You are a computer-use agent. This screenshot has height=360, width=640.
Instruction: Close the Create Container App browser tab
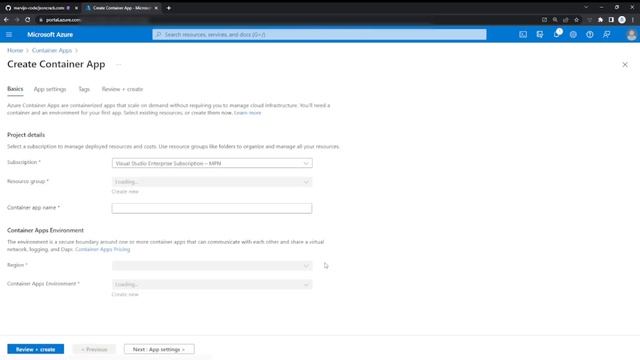pos(156,8)
